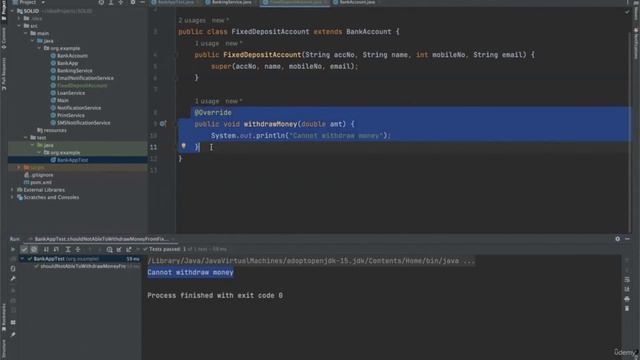Click the override gutter icon at withdrawMoney
The image size is (640, 360).
pos(162,123)
